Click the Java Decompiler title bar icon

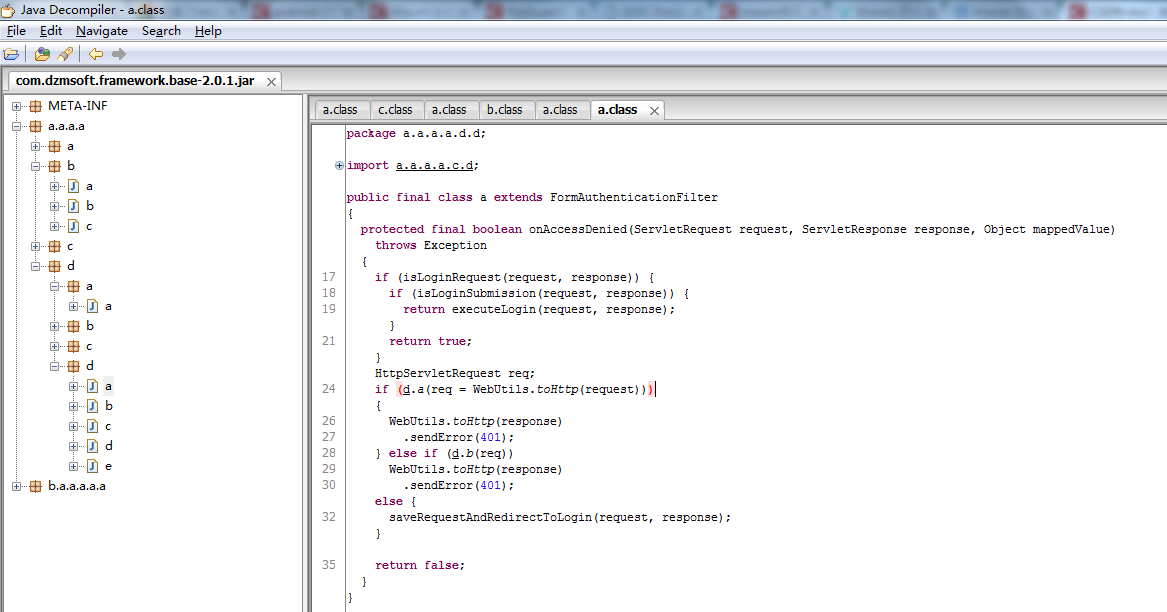[8, 10]
